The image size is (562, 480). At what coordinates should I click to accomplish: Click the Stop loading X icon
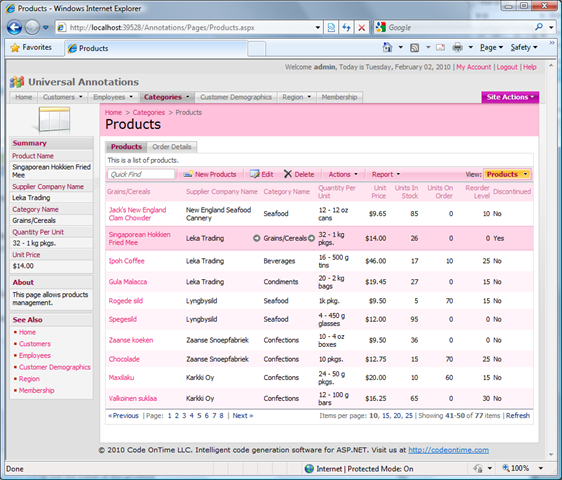(362, 28)
